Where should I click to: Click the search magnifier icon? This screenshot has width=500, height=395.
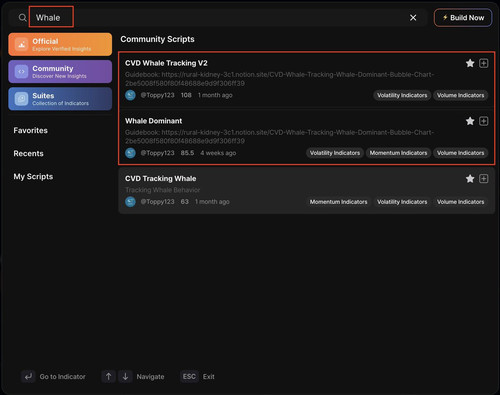coord(22,18)
